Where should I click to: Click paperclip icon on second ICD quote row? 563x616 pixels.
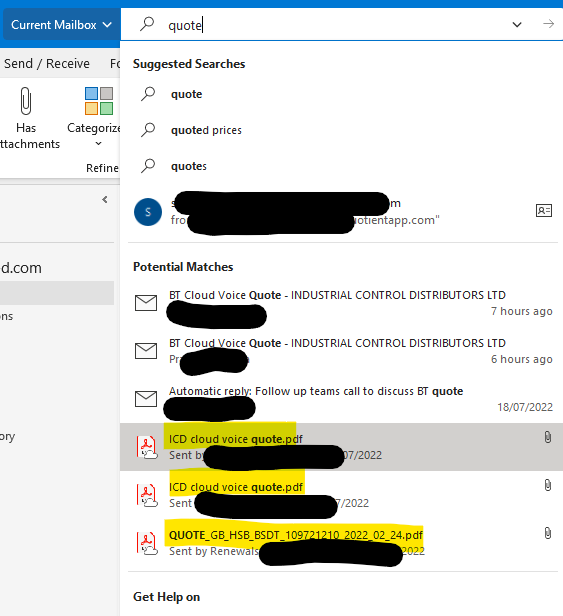pyautogui.click(x=548, y=485)
